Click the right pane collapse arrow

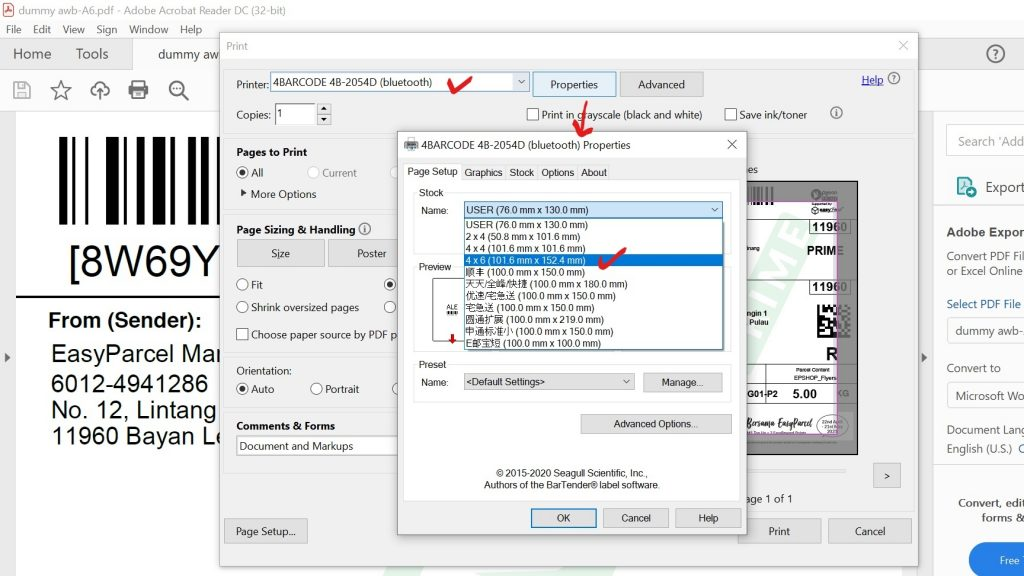click(x=923, y=357)
